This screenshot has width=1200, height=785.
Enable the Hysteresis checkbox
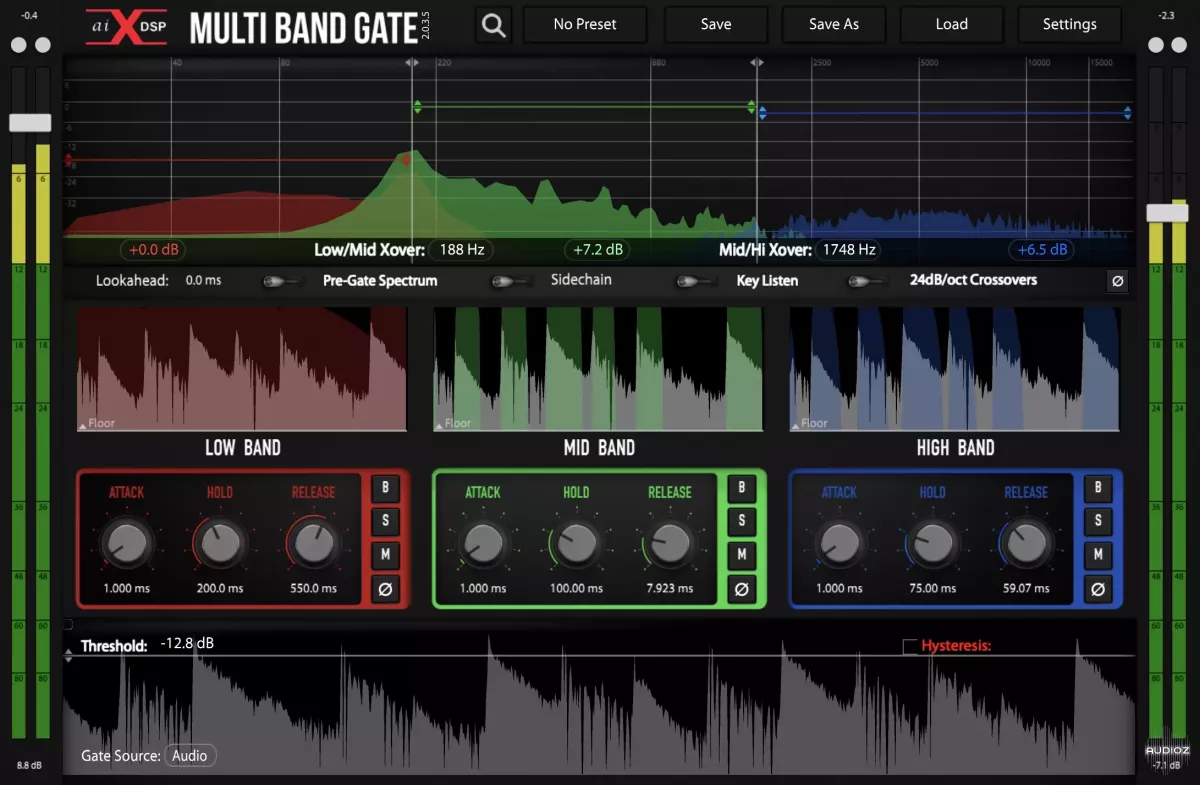tap(909, 647)
